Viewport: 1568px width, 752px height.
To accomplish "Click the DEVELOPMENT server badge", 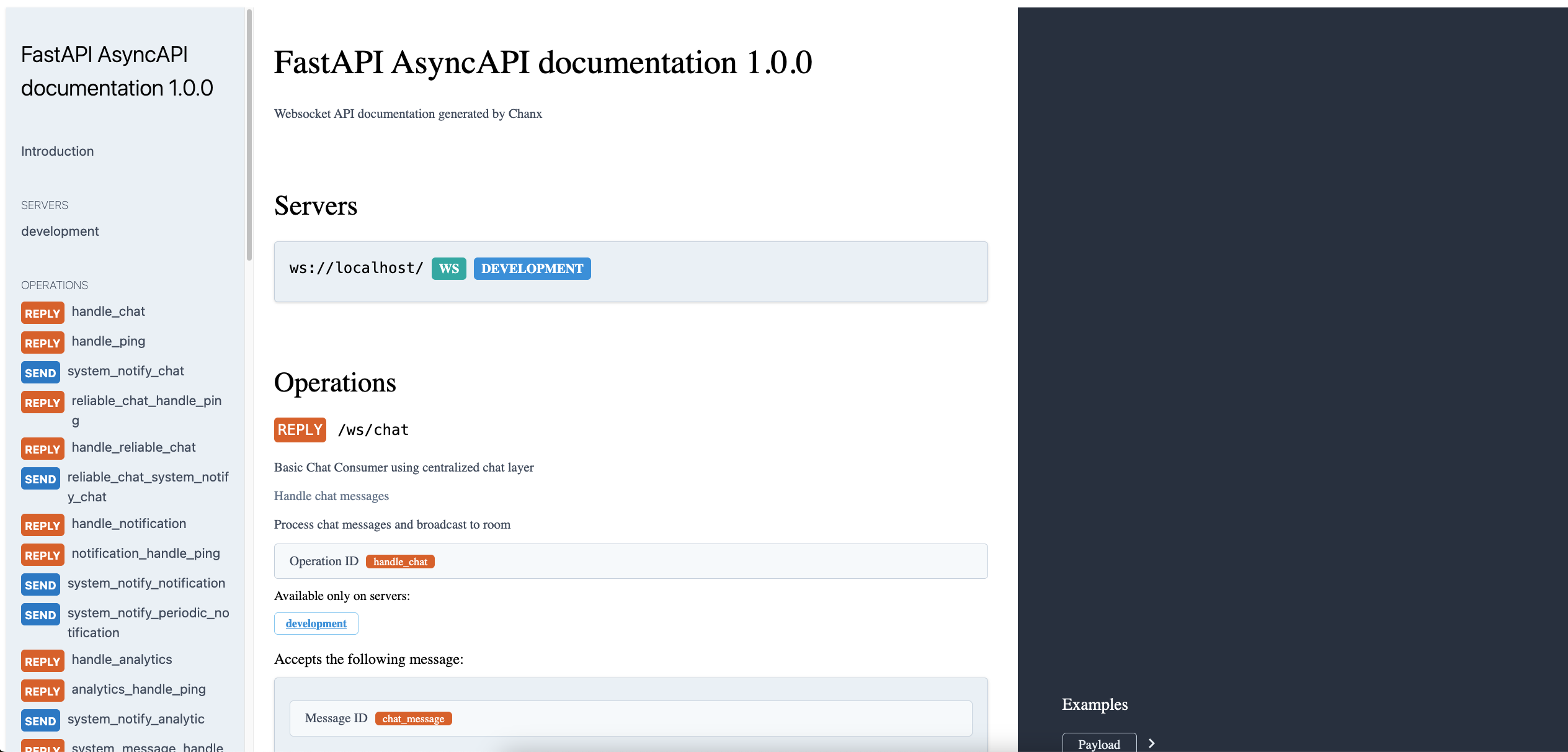I will click(x=532, y=269).
